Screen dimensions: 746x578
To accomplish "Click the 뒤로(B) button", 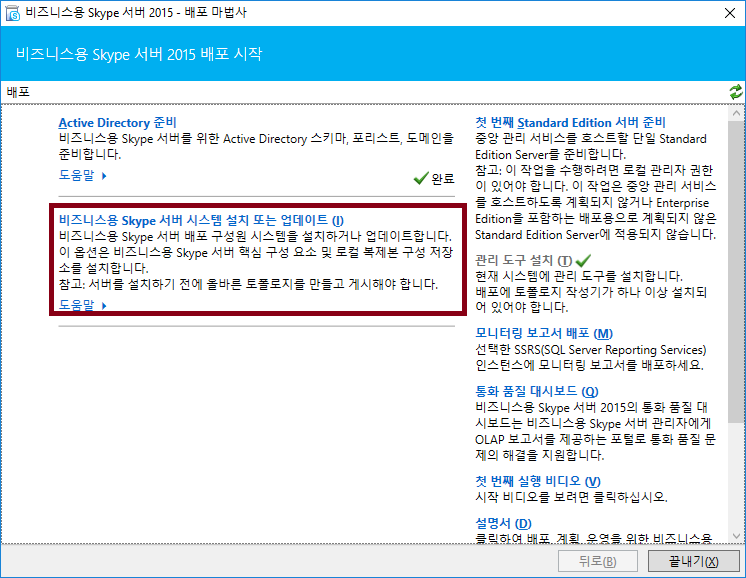I will pos(598,561).
